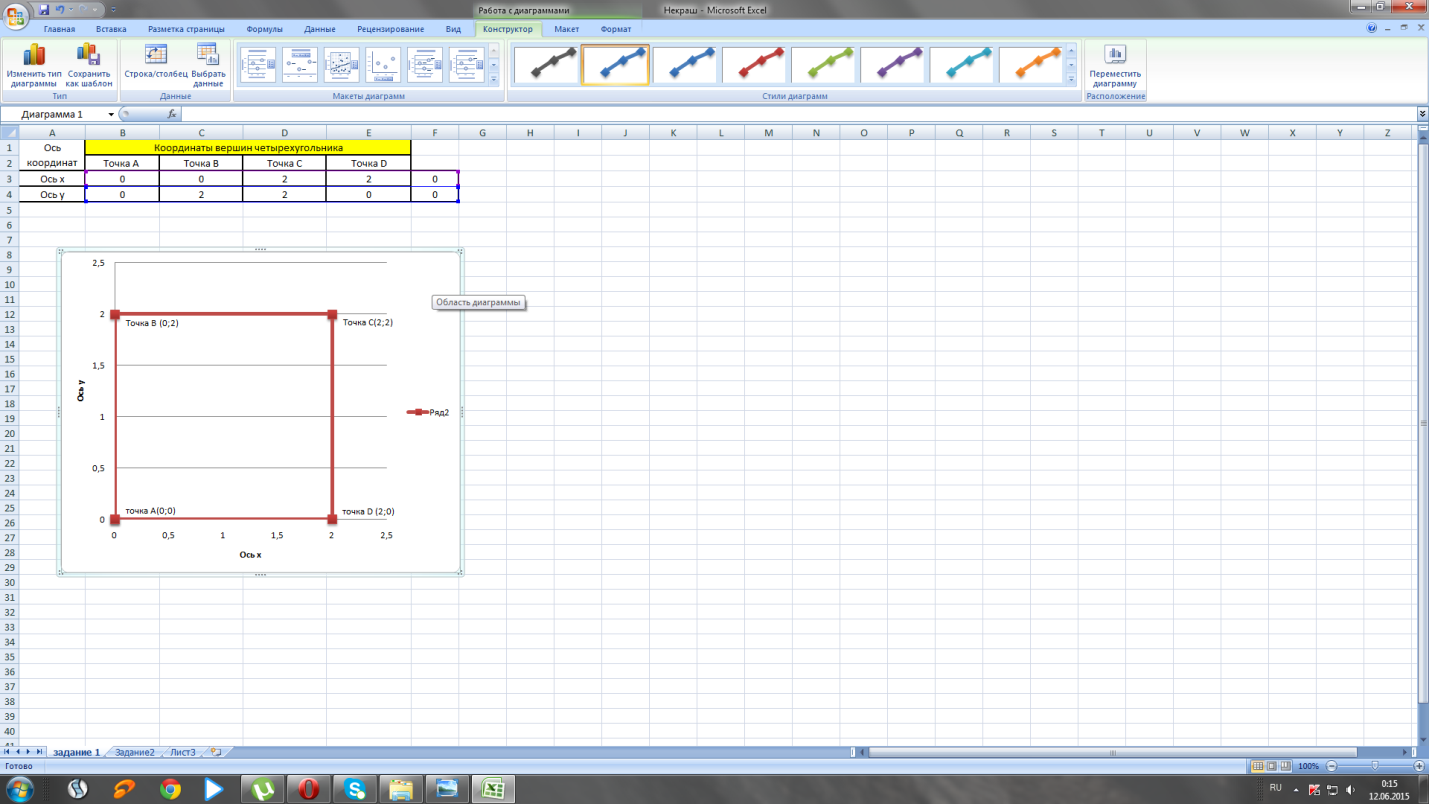Click the horizontal scrollbar

[x=1111, y=752]
